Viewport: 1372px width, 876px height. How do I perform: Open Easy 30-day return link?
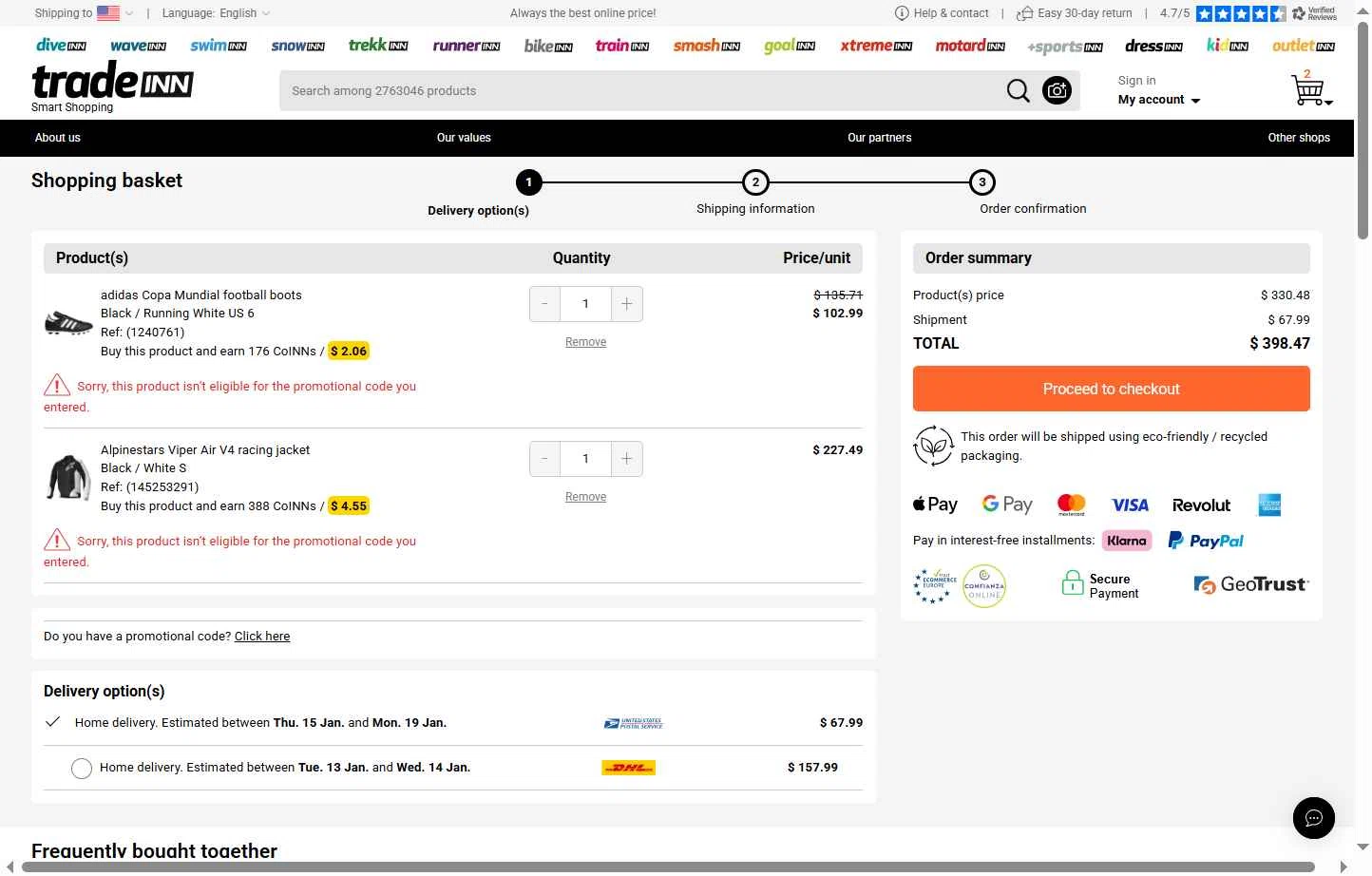pyautogui.click(x=1075, y=13)
